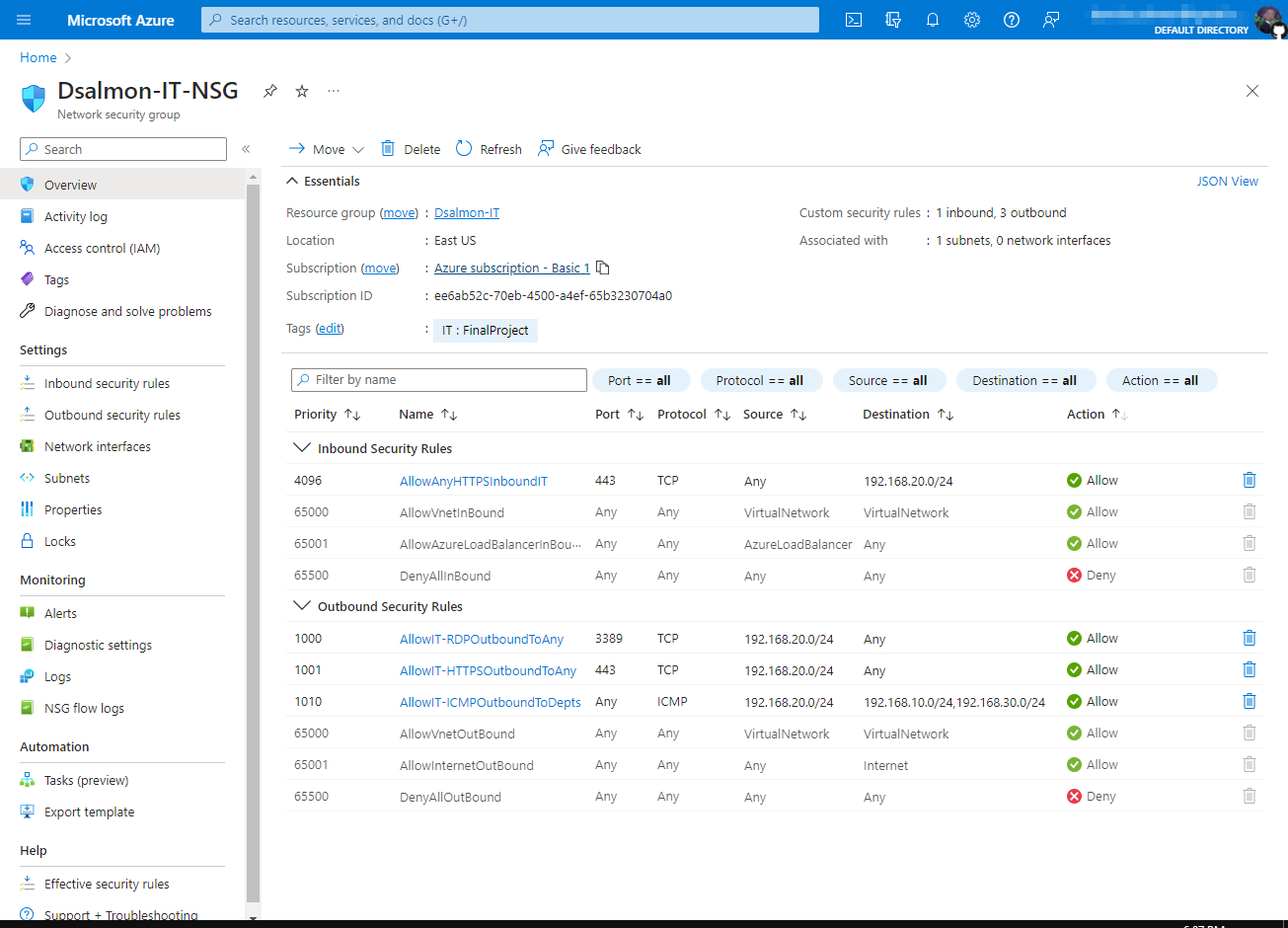
Task: Pin Dsalmon-IT-NSG to dashboard
Action: pyautogui.click(x=269, y=91)
